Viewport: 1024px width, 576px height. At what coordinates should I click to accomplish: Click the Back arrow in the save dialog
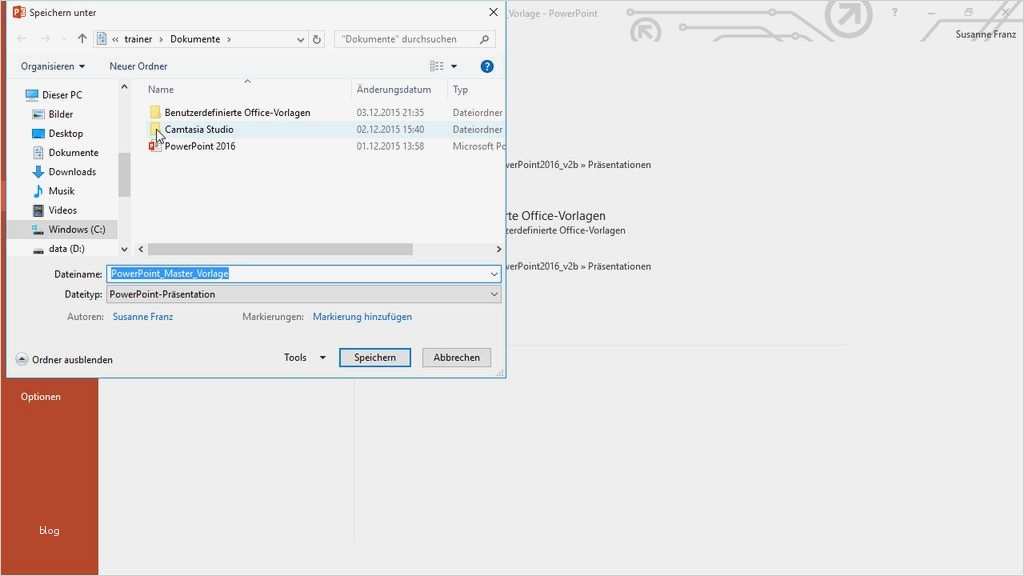22,39
